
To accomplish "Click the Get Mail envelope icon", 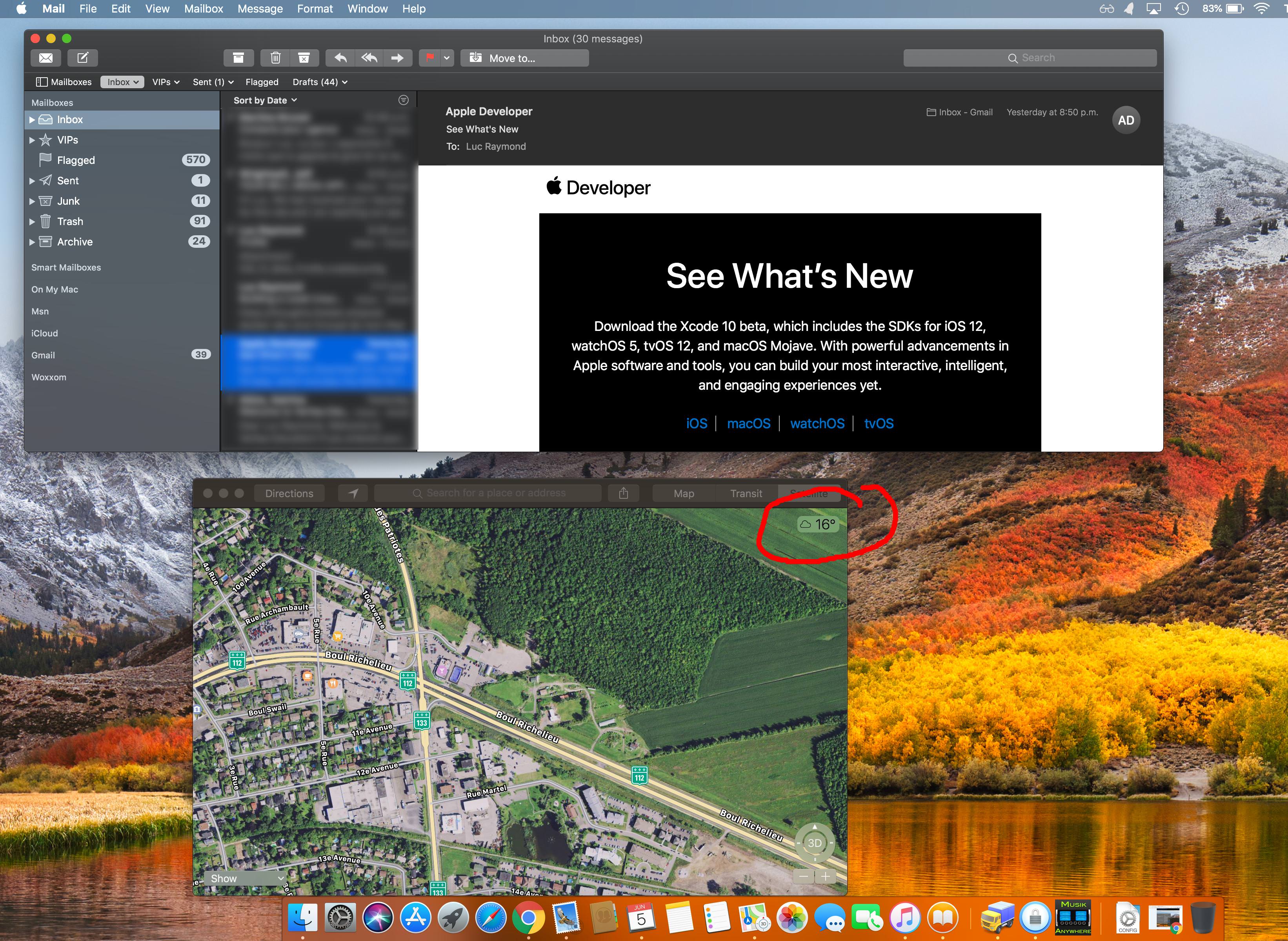I will coord(45,58).
